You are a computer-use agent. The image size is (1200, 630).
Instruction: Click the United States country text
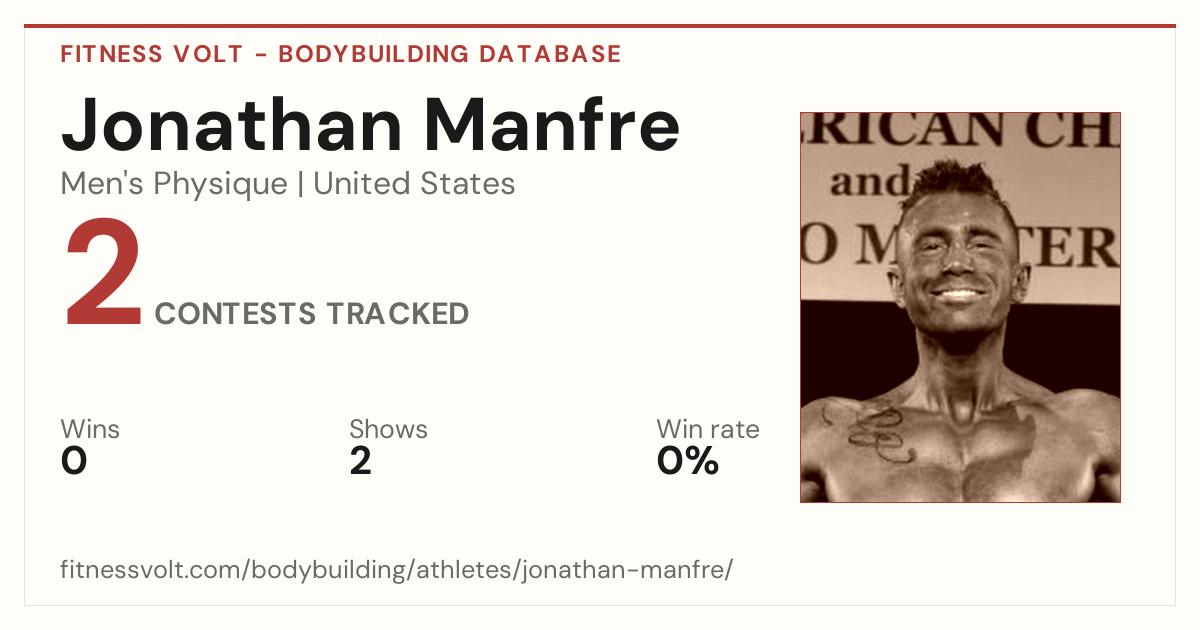pyautogui.click(x=414, y=184)
